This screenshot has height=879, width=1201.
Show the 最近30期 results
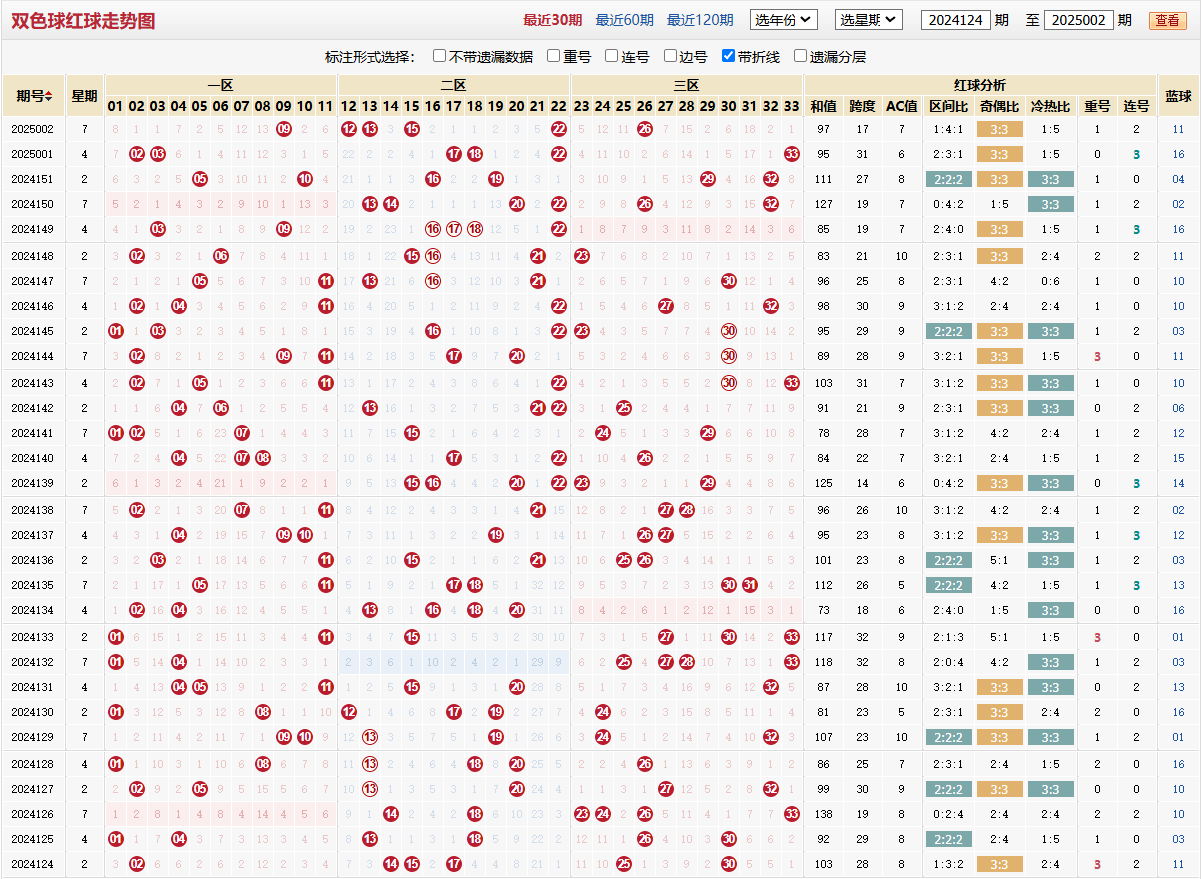(x=552, y=20)
